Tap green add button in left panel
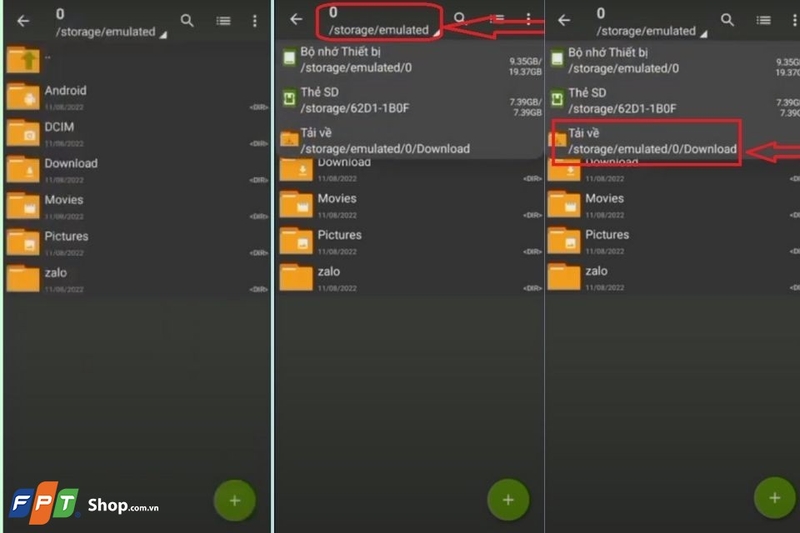 click(x=235, y=500)
